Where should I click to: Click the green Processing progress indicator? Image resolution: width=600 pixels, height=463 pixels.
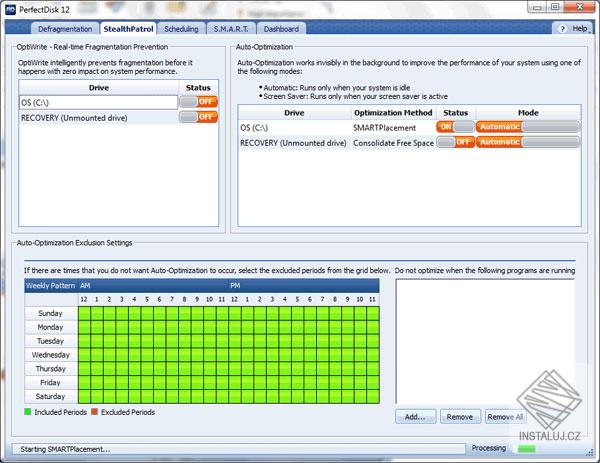coord(527,448)
